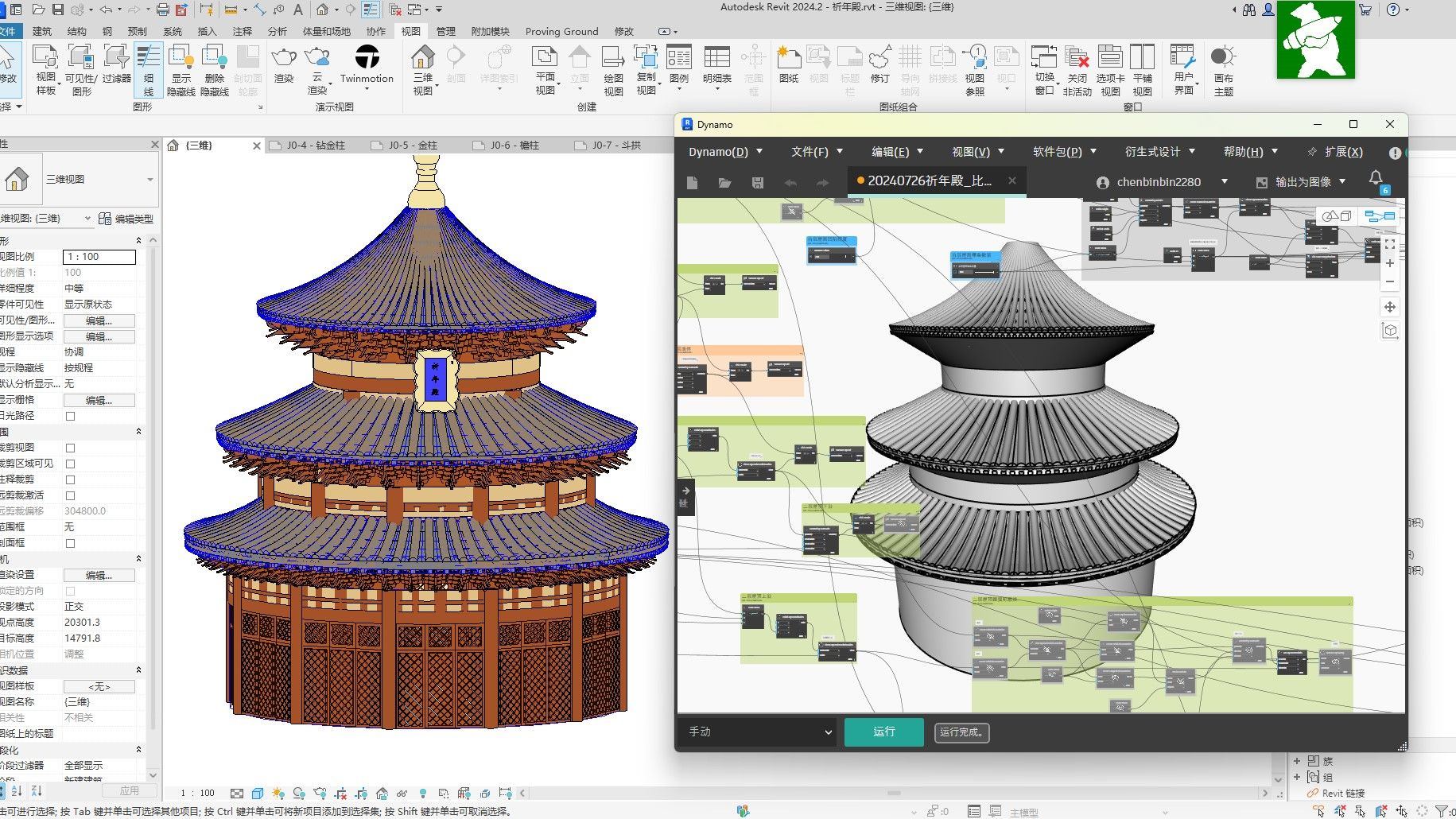Screen dimensions: 1456x819
Task: Open the 平面视图 plan view tool
Action: (545, 70)
